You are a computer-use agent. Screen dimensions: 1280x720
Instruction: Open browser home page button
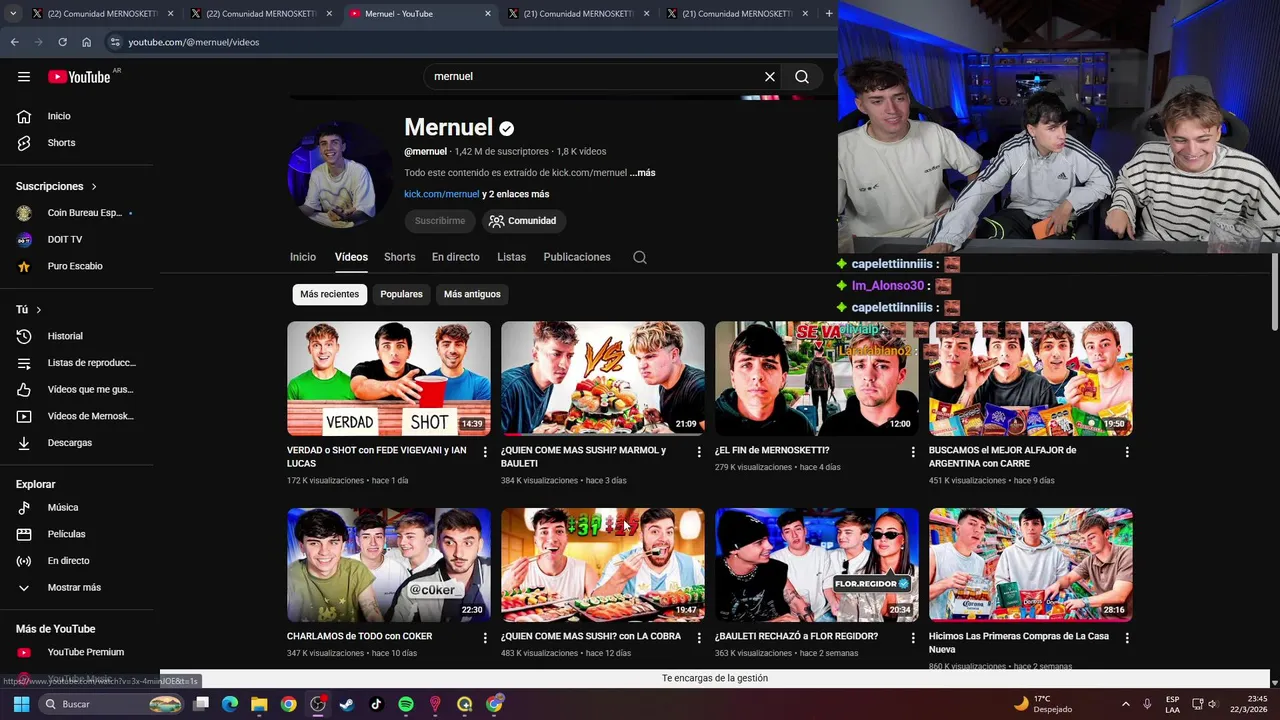[x=87, y=42]
